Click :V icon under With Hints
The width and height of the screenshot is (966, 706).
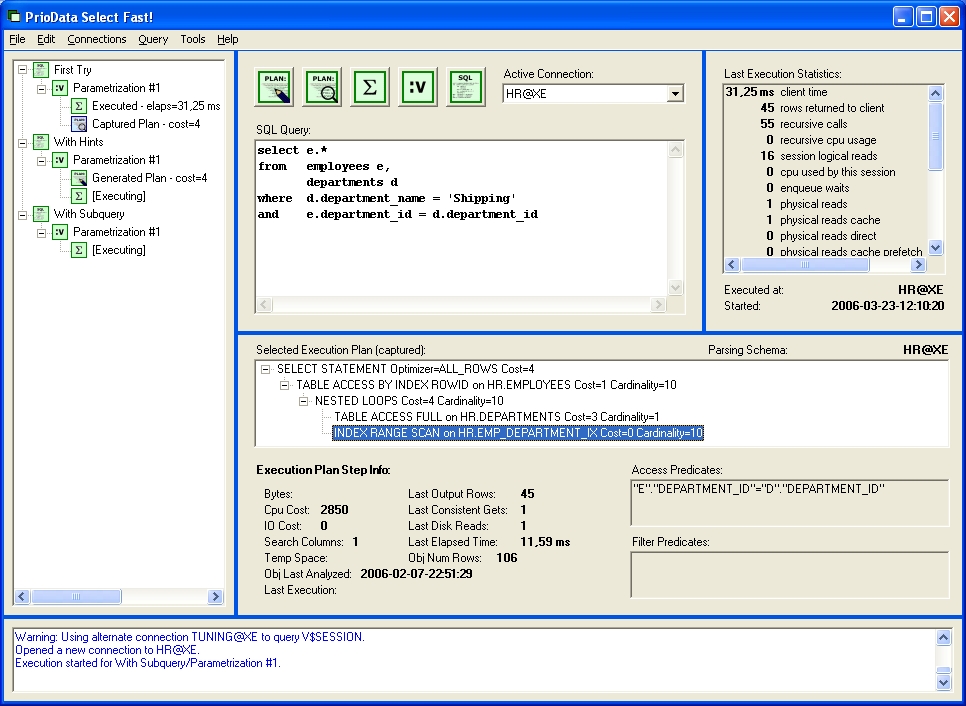(60, 160)
